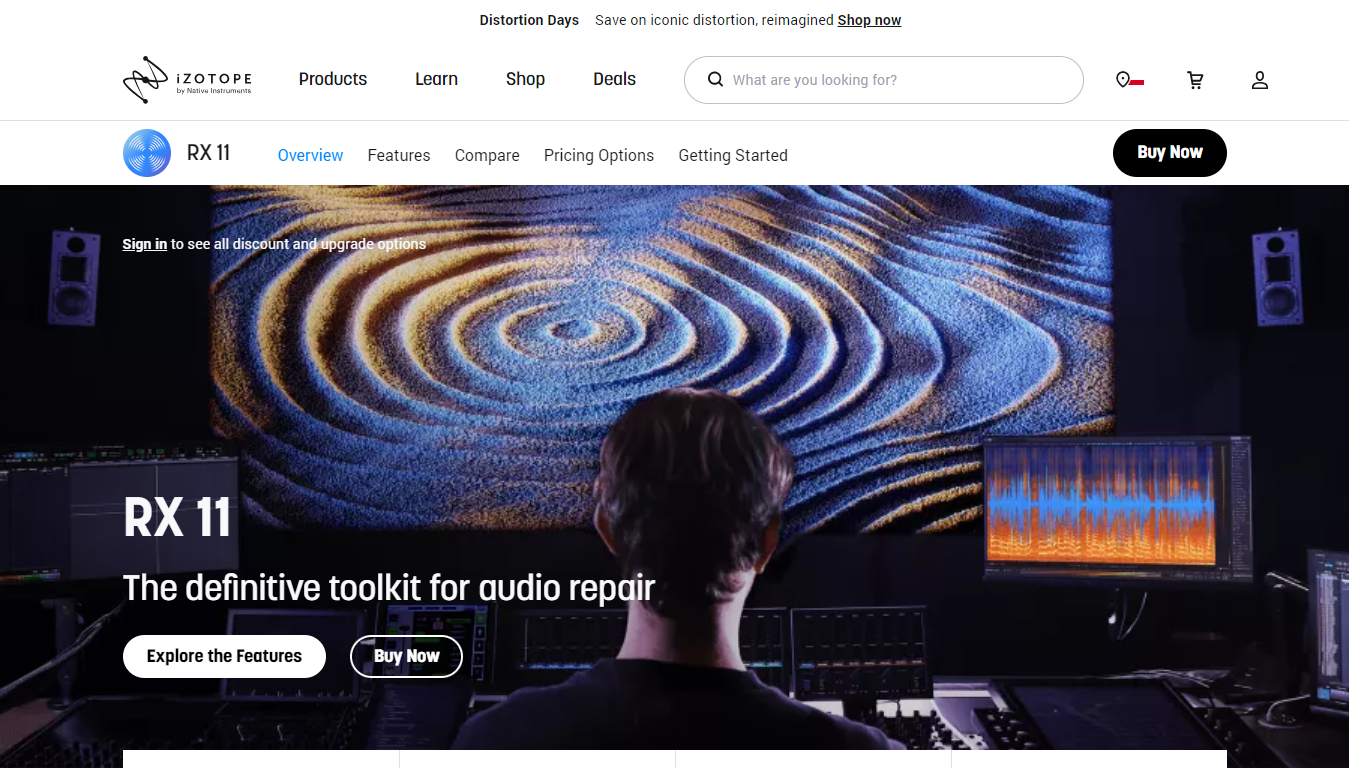Image resolution: width=1349 pixels, height=768 pixels.
Task: Click the black Buy Now button
Action: (1169, 153)
